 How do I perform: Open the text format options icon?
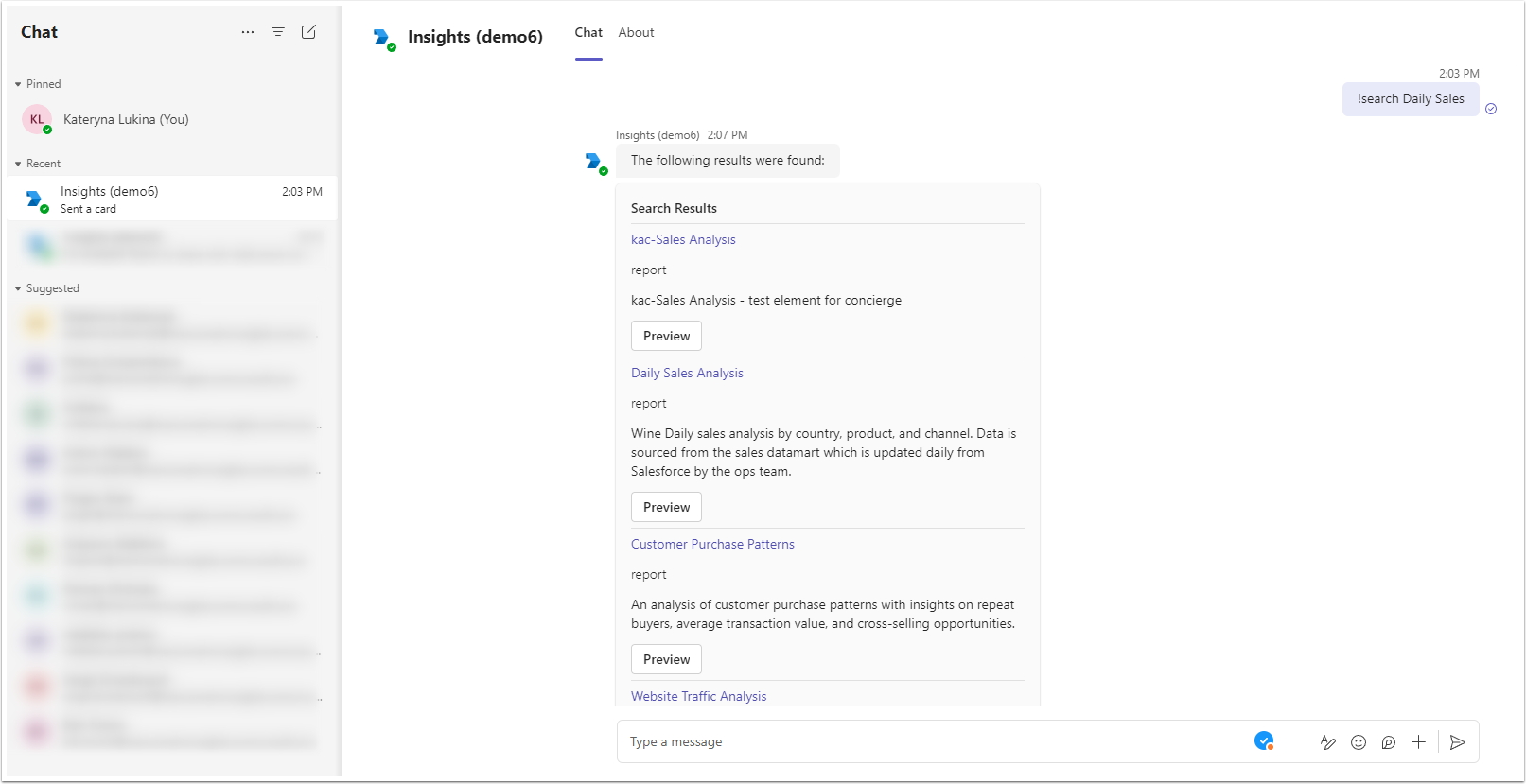[1328, 742]
